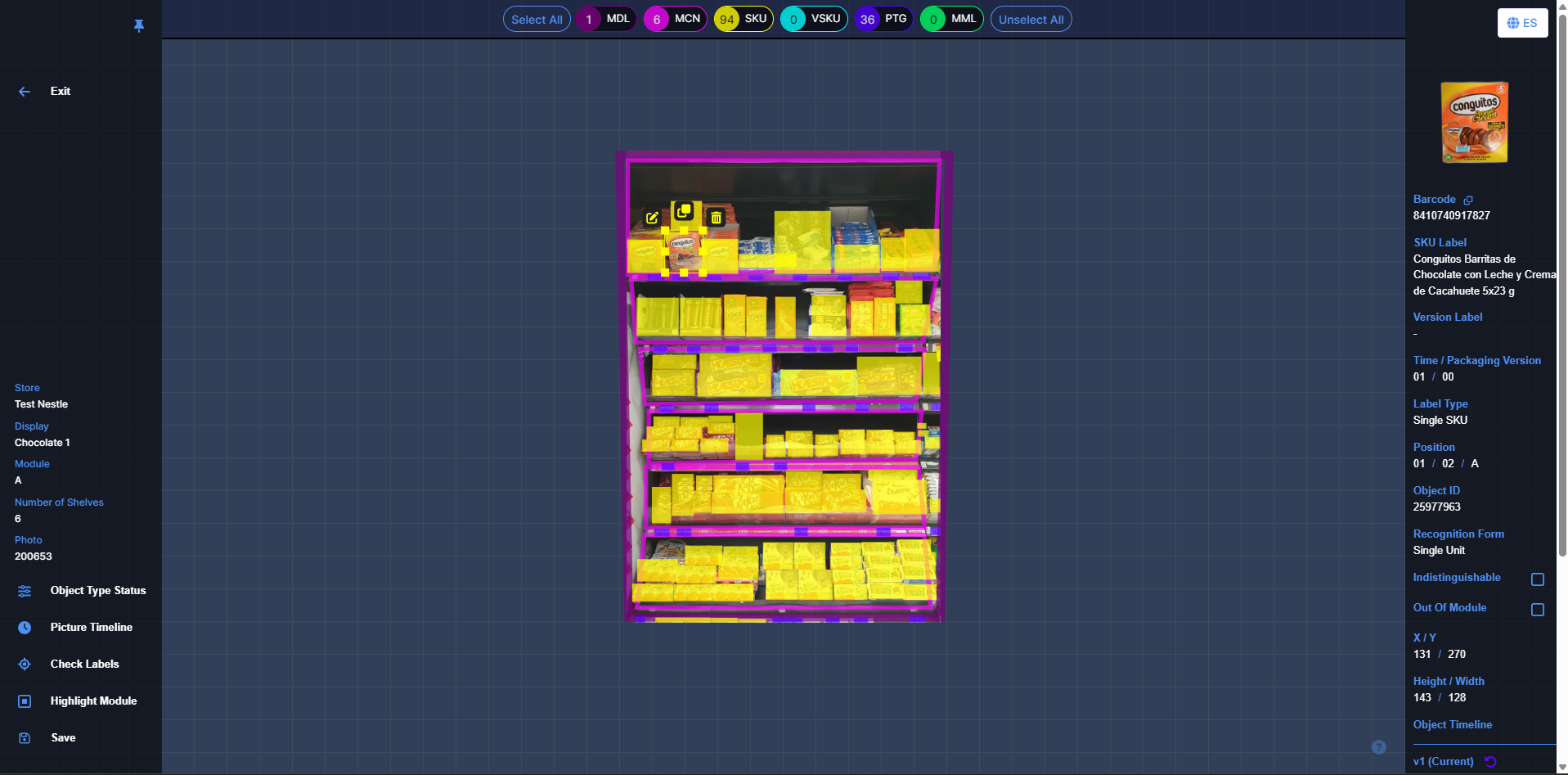Viewport: 1568px width, 775px height.
Task: Toggle the PTG filter chip
Action: point(883,20)
